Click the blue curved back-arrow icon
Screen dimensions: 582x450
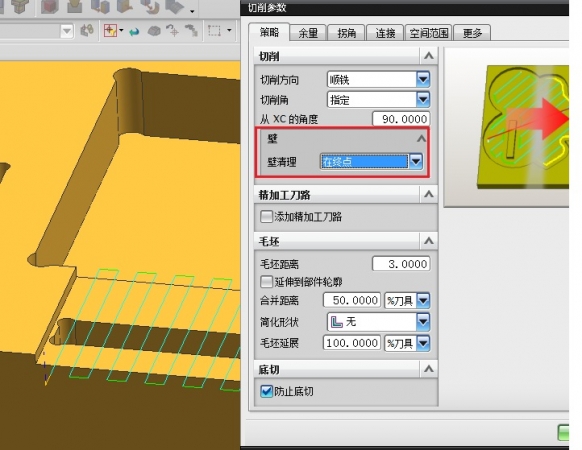tap(134, 32)
